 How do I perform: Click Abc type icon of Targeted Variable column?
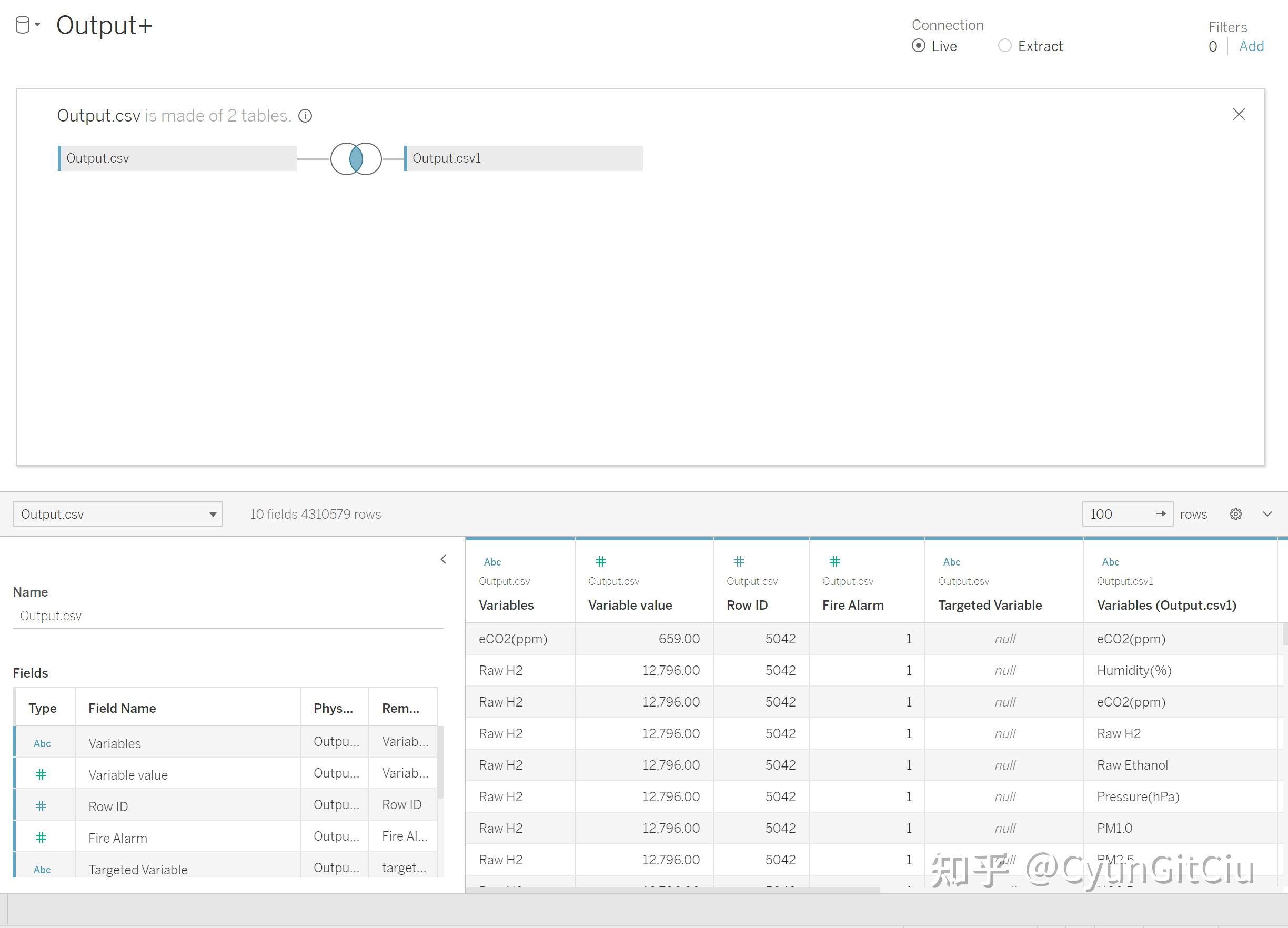(x=951, y=562)
